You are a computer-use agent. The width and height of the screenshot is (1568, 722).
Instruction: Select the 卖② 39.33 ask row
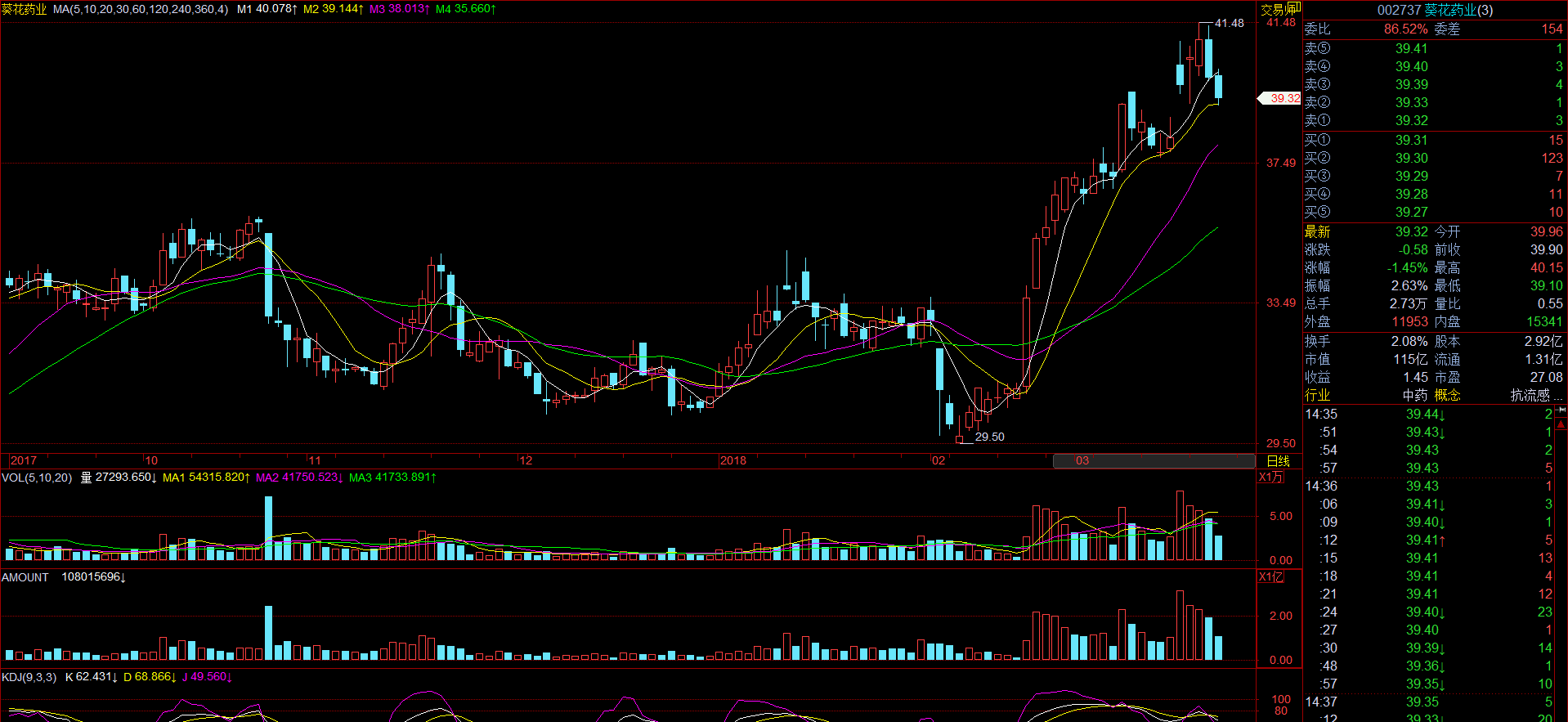click(x=1434, y=102)
